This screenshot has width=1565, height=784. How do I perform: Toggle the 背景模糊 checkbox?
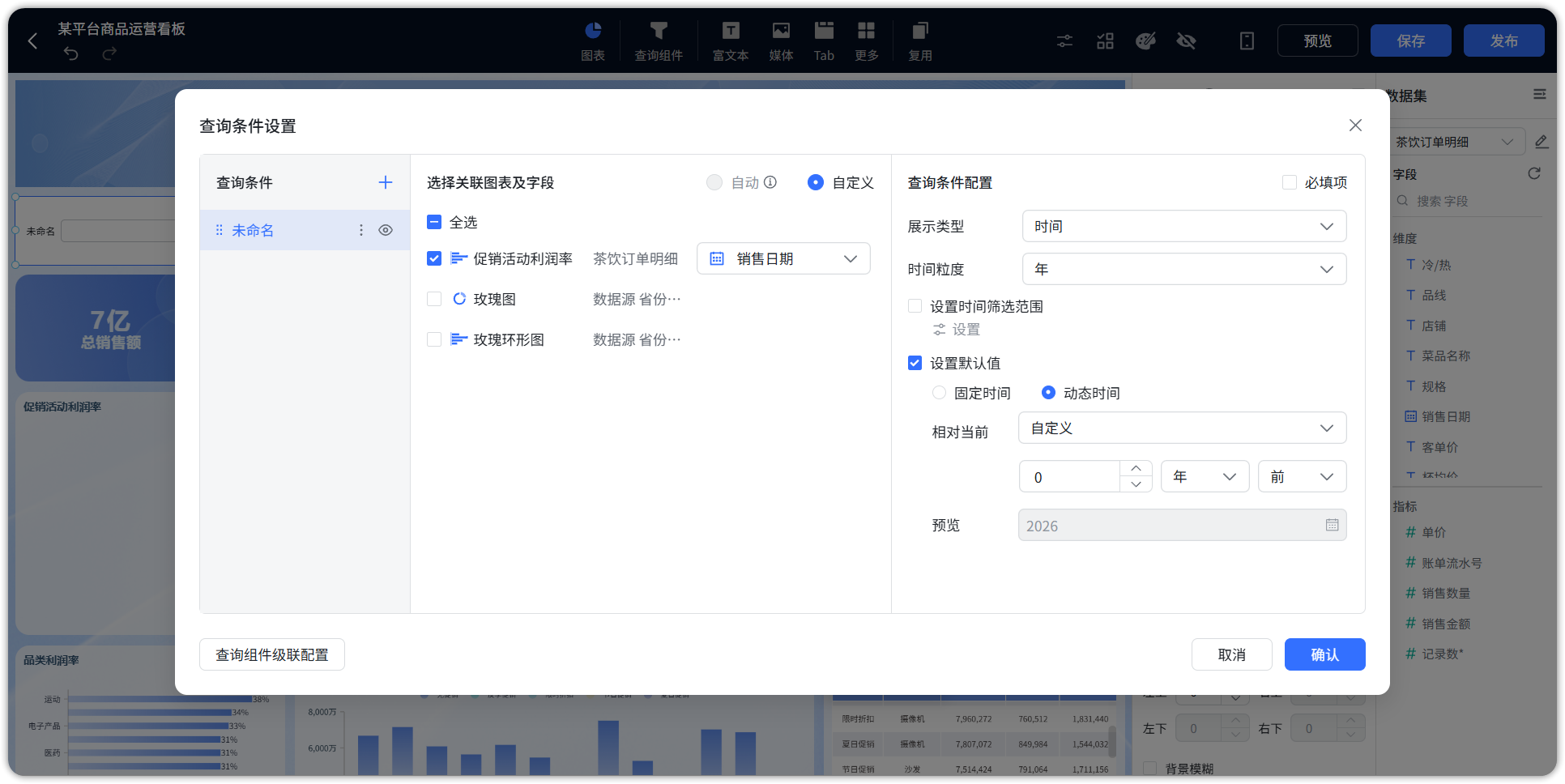(1150, 768)
